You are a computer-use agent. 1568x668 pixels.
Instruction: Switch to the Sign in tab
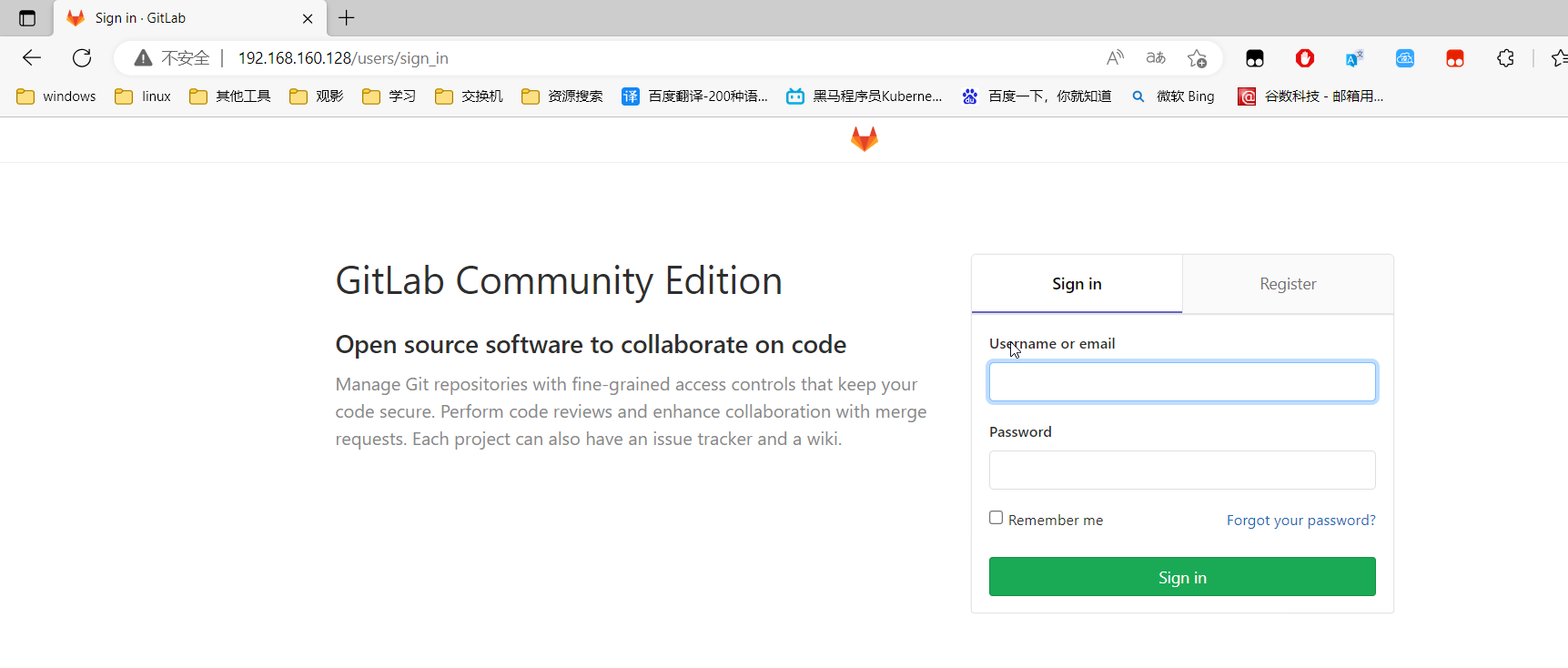1077,284
